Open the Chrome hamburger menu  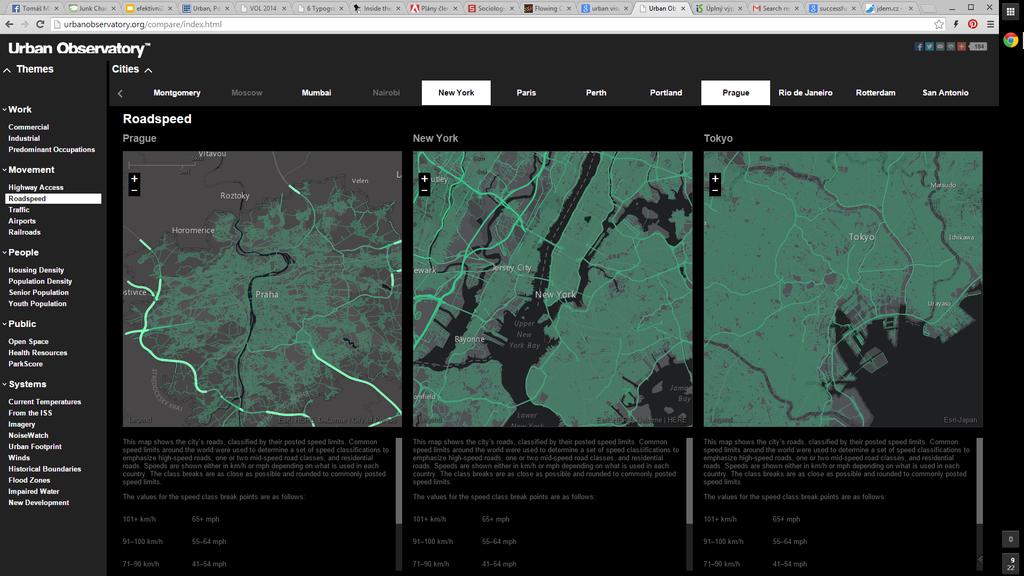pos(990,24)
